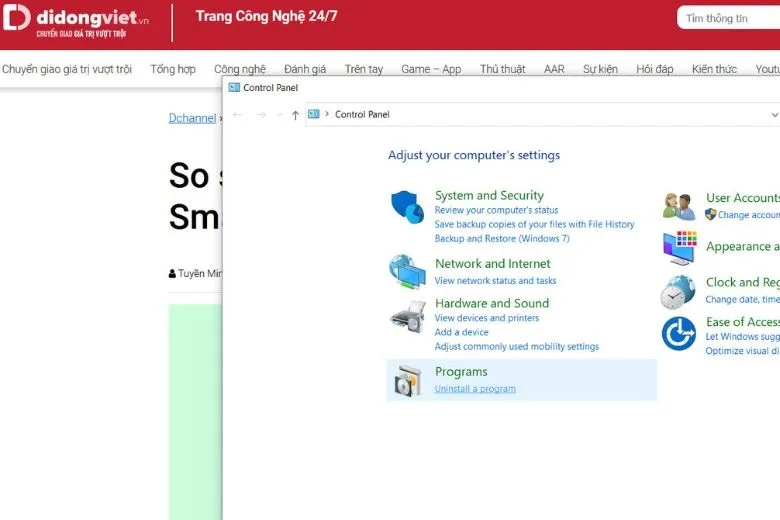
Task: Open Clock and Region heading
Action: pos(743,282)
